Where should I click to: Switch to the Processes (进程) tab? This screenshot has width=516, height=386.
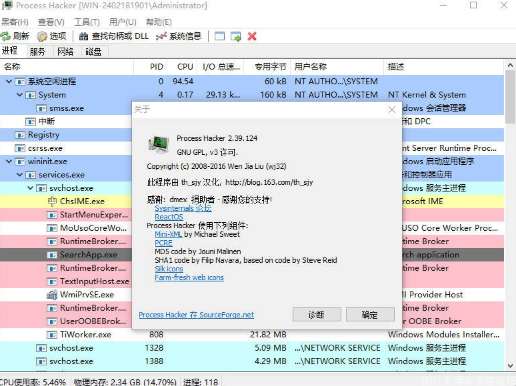click(x=9, y=51)
